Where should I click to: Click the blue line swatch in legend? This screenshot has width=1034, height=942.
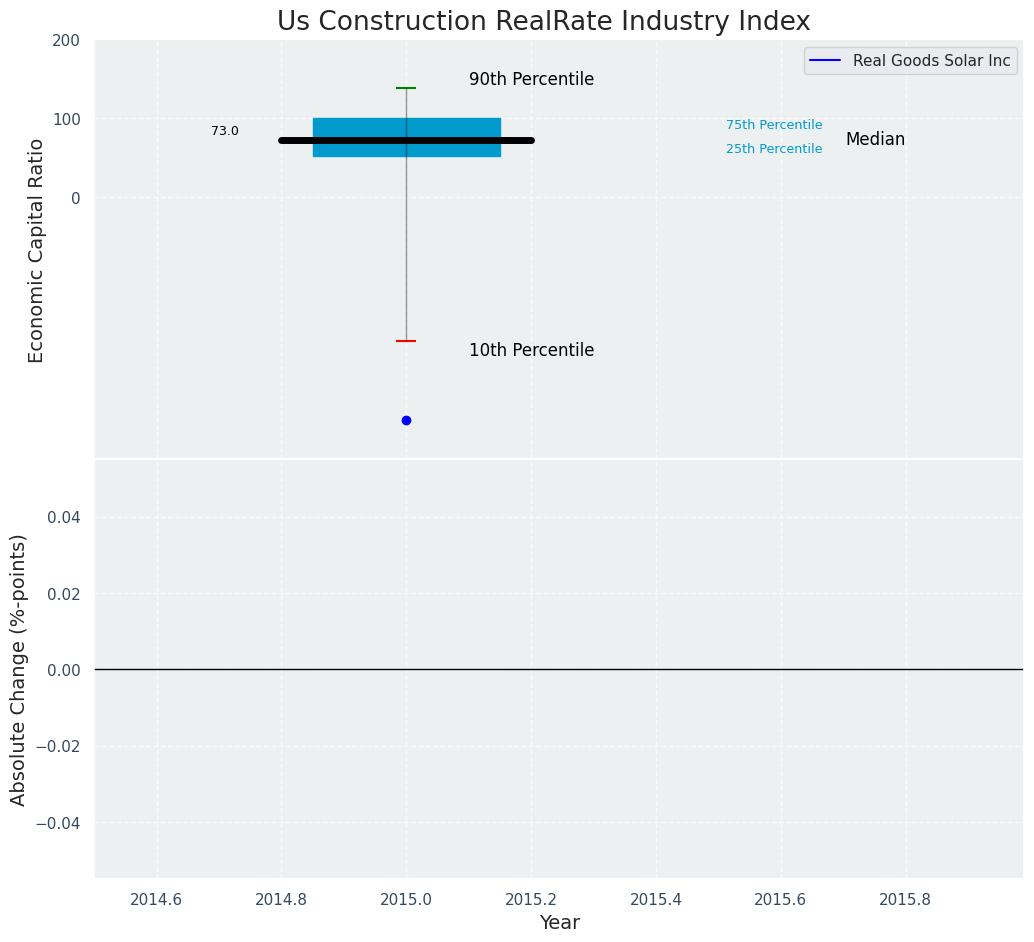(x=825, y=61)
